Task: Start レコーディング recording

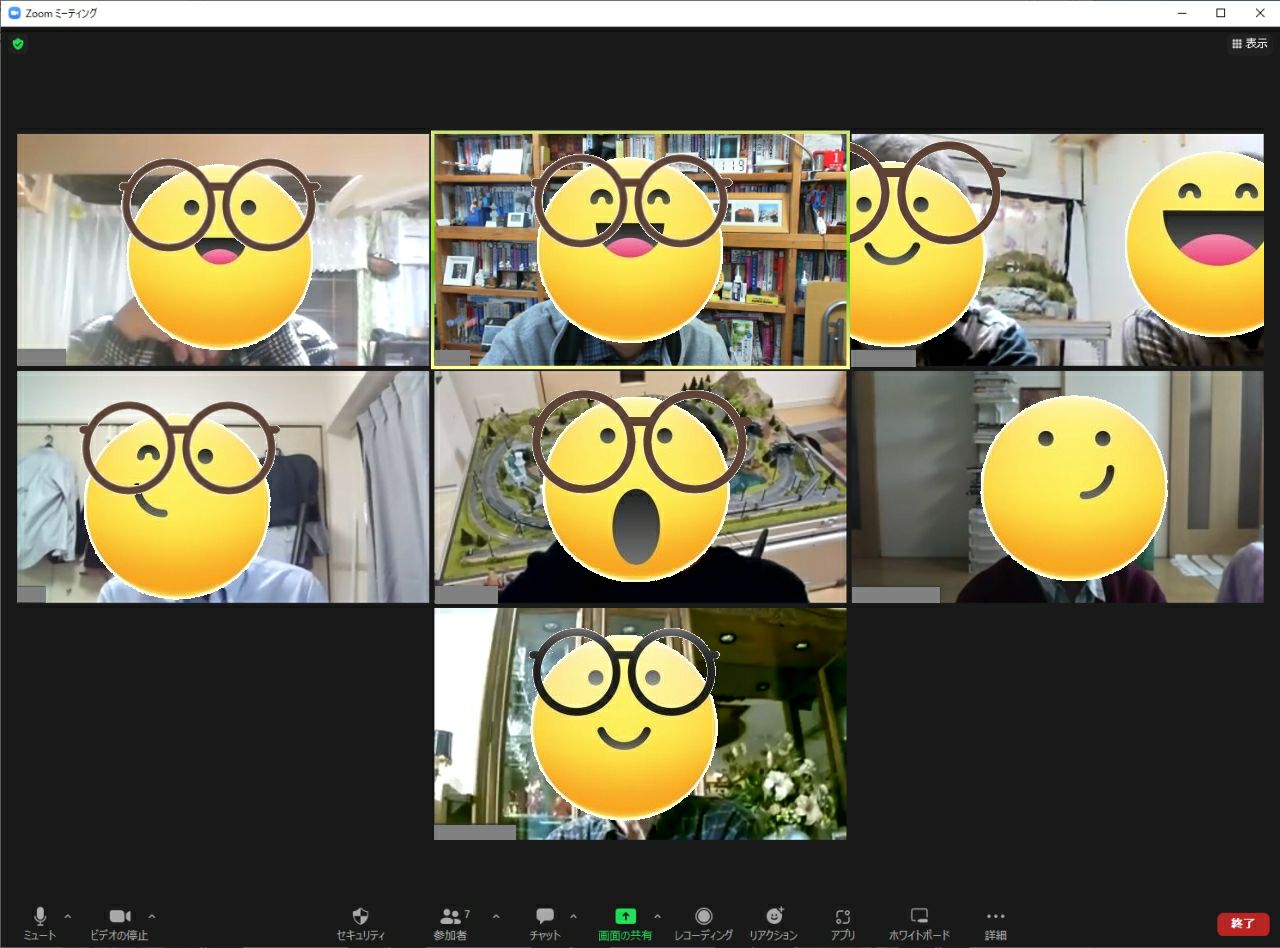Action: pos(704,923)
